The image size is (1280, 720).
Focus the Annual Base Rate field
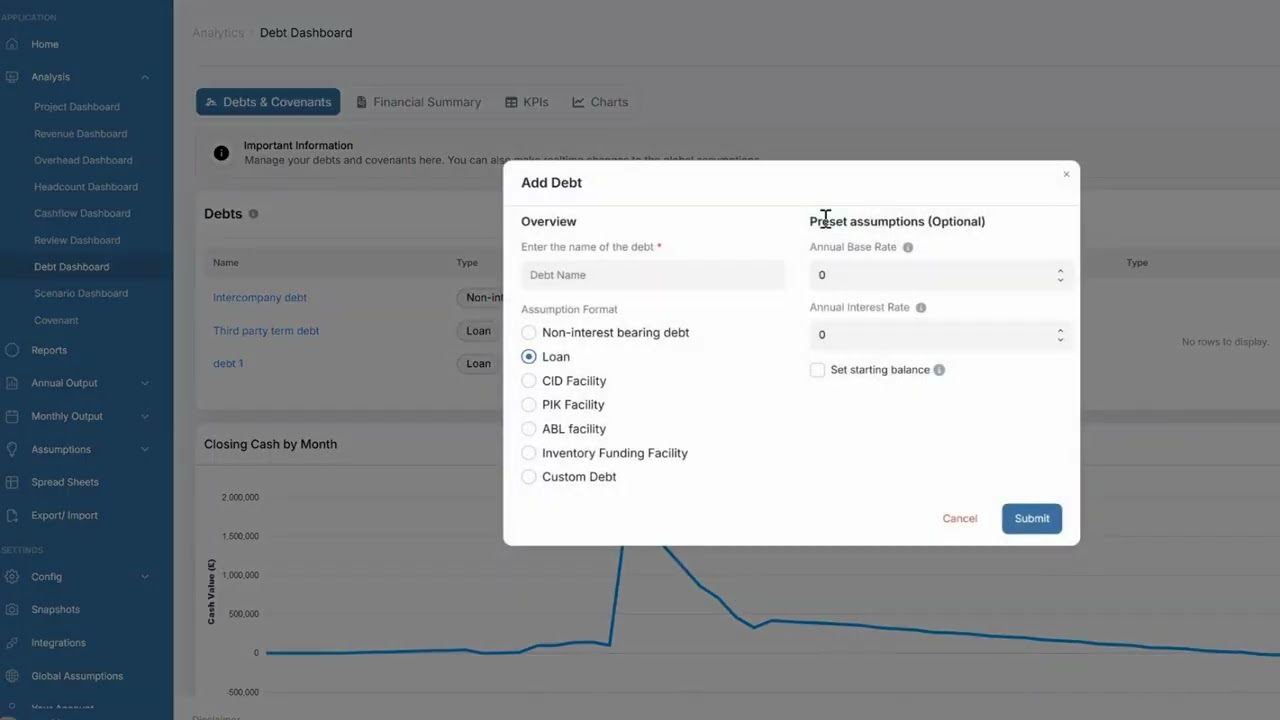tap(940, 275)
